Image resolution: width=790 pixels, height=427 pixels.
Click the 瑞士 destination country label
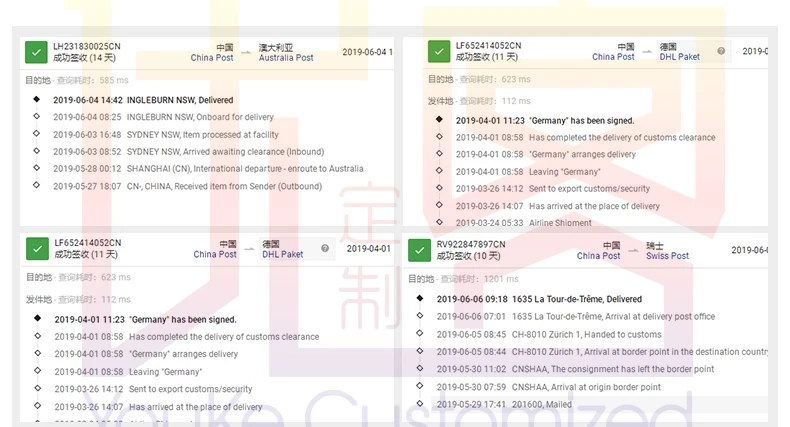(654, 246)
